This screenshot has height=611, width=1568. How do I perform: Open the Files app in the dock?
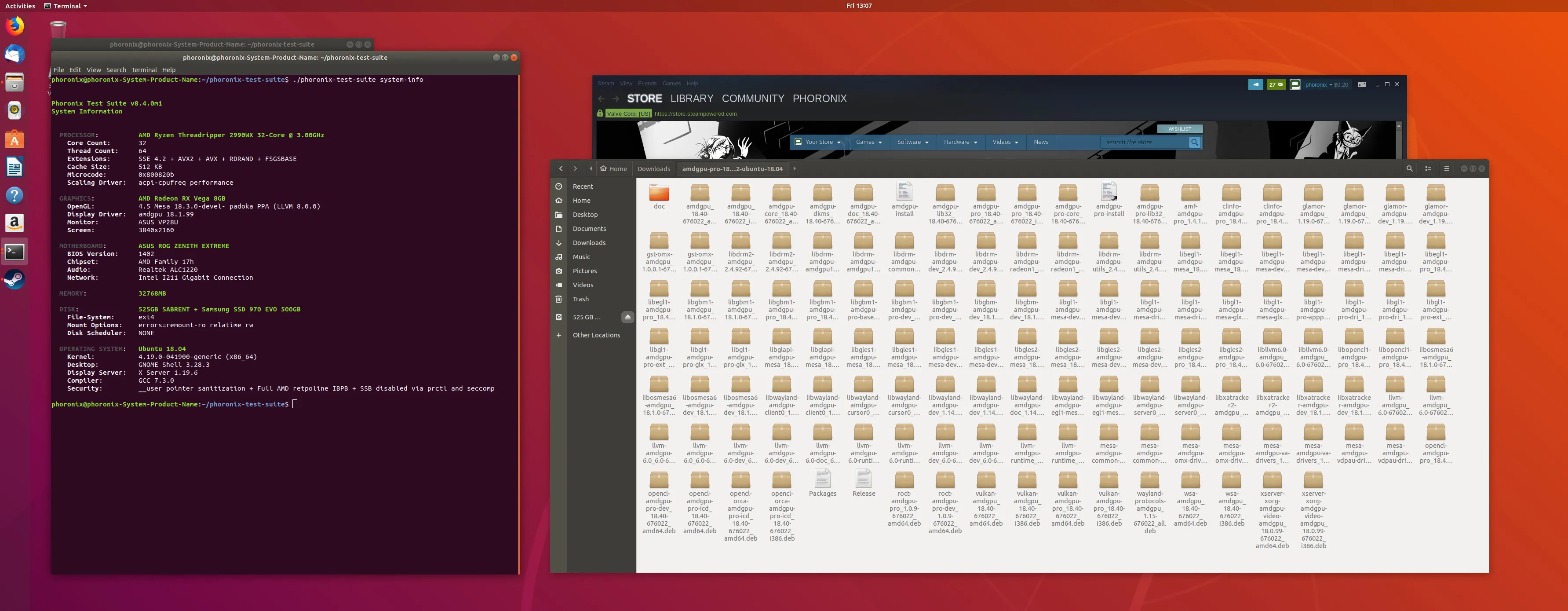point(15,82)
